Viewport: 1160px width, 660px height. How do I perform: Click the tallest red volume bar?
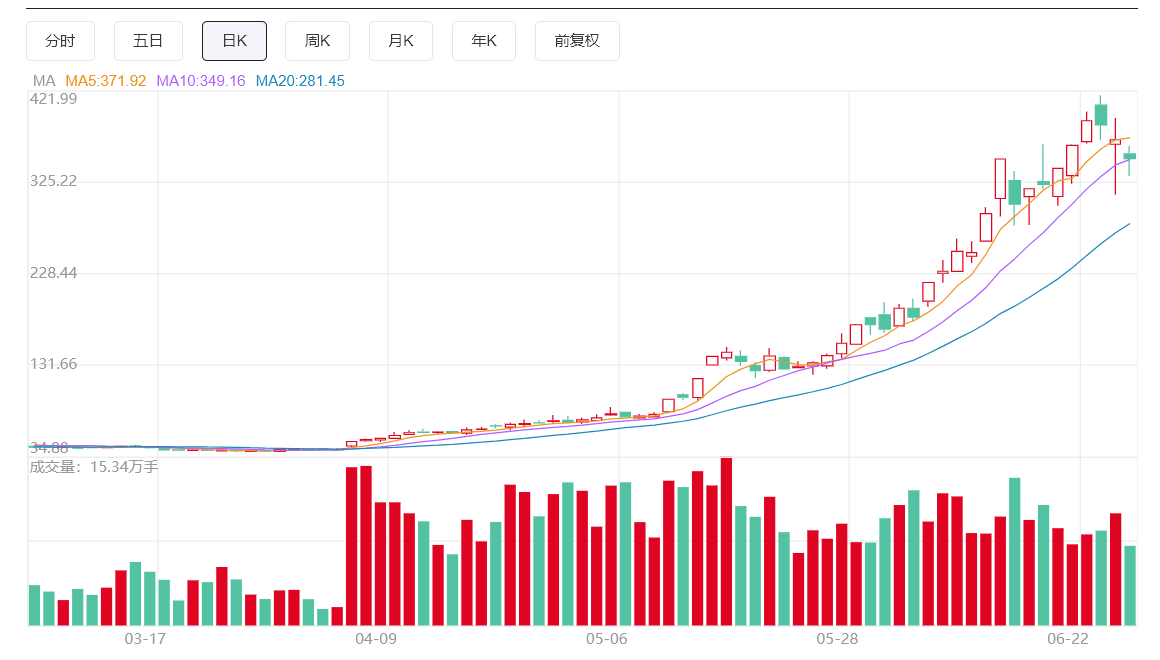(726, 542)
